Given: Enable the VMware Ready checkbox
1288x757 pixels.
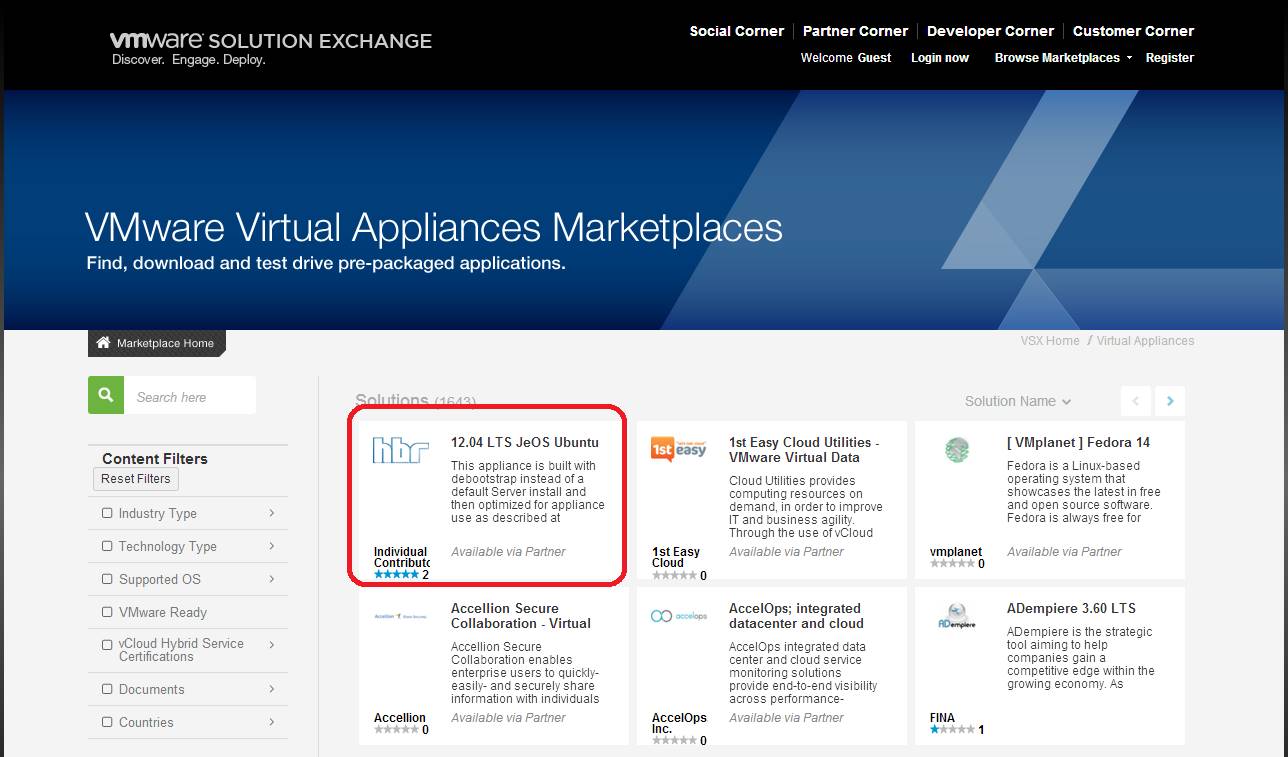Looking at the screenshot, I should [107, 612].
